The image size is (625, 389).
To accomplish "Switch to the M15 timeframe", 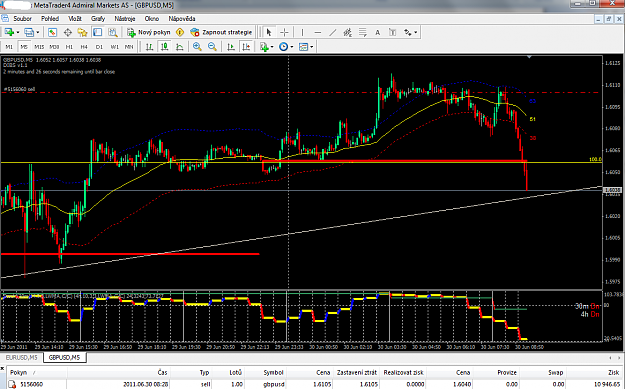I will point(39,47).
